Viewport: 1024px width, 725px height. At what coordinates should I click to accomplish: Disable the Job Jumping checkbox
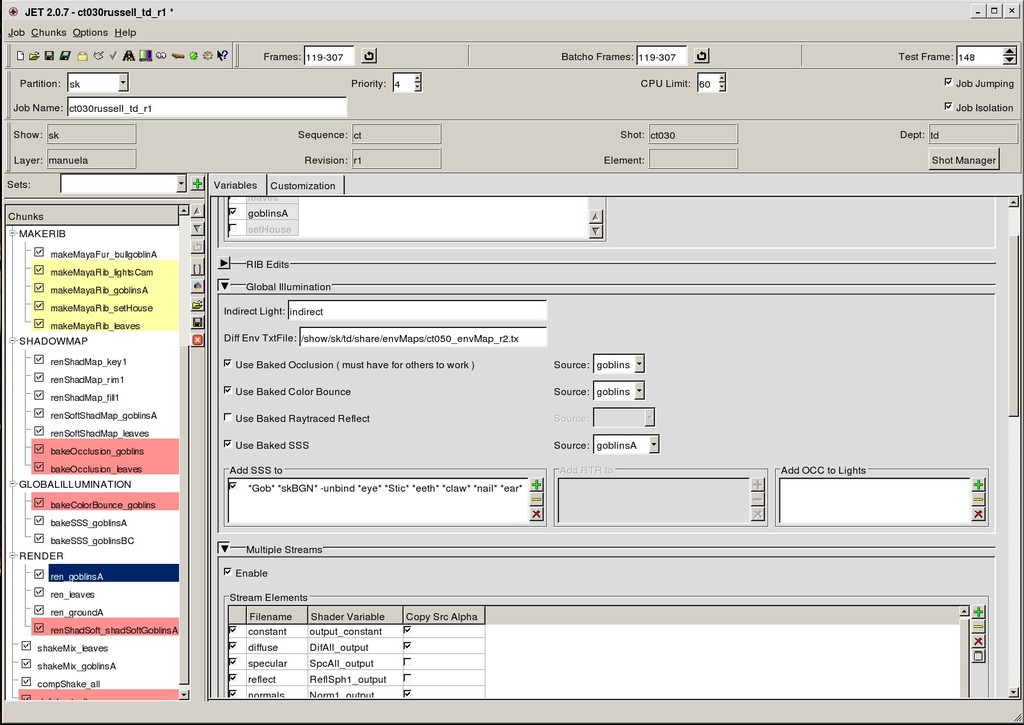click(948, 83)
